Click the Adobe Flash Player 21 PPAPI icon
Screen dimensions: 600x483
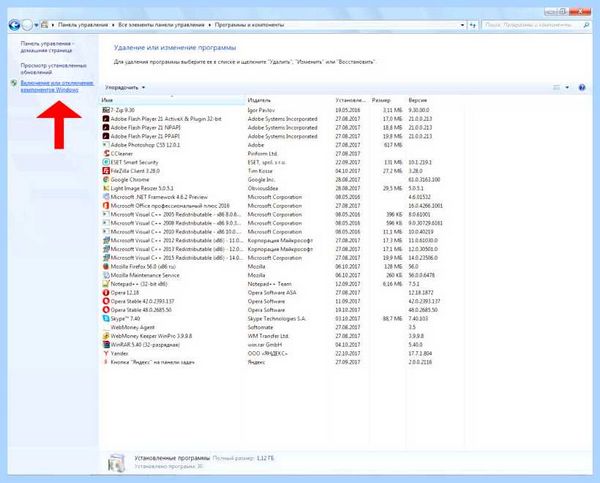point(106,136)
